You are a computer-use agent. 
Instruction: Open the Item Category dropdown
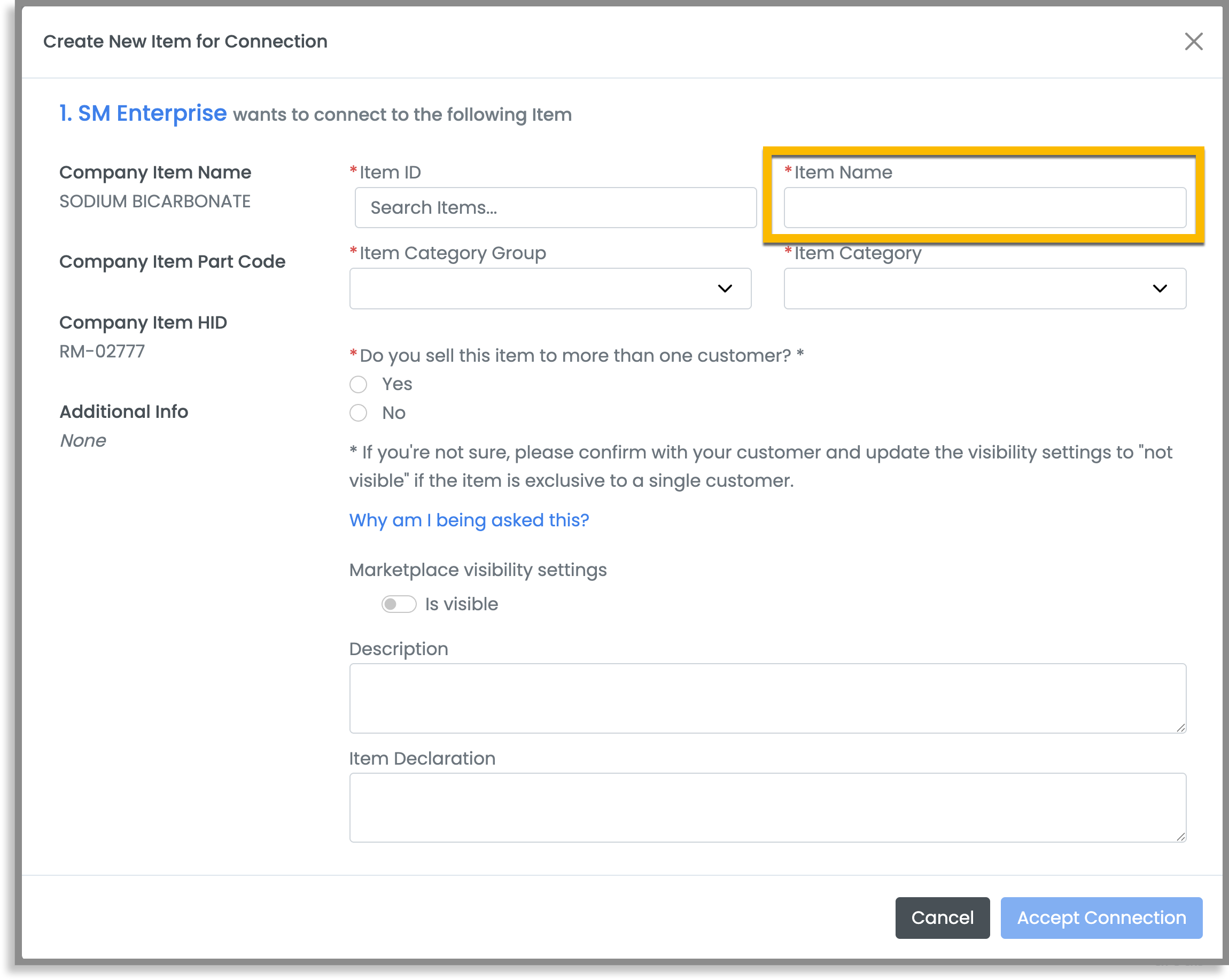point(984,289)
